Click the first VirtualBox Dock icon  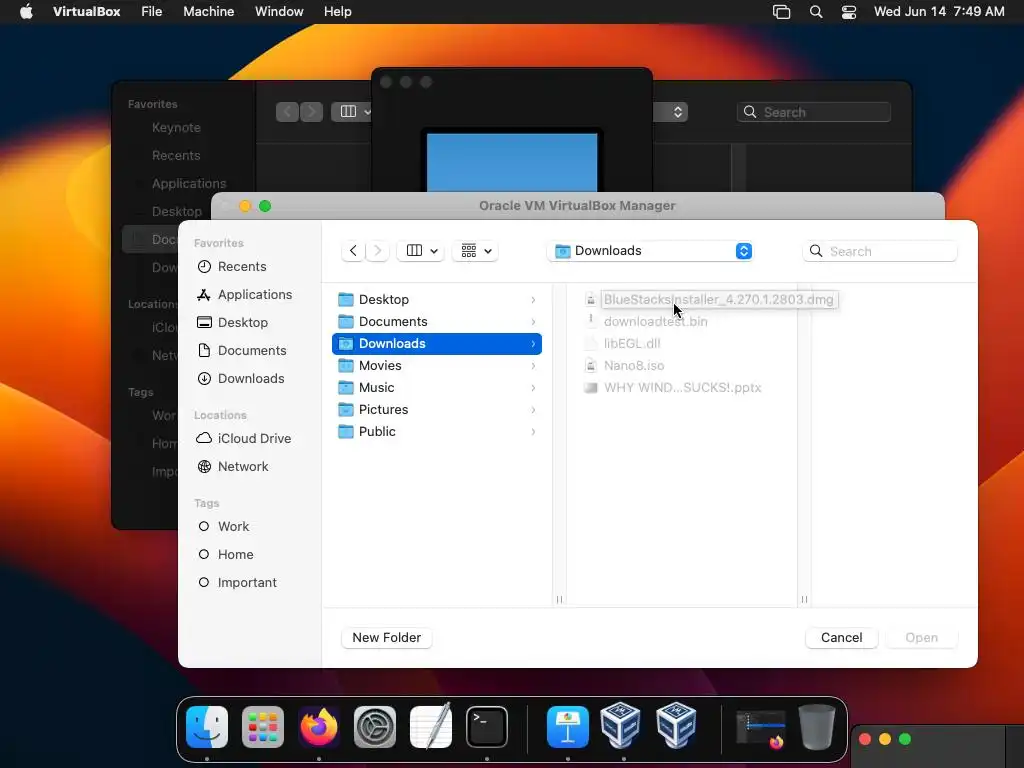tap(620, 725)
